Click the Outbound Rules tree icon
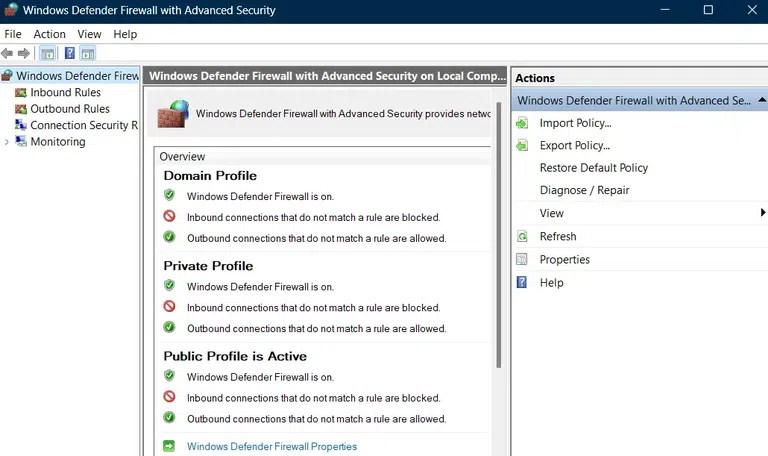 coord(21,109)
